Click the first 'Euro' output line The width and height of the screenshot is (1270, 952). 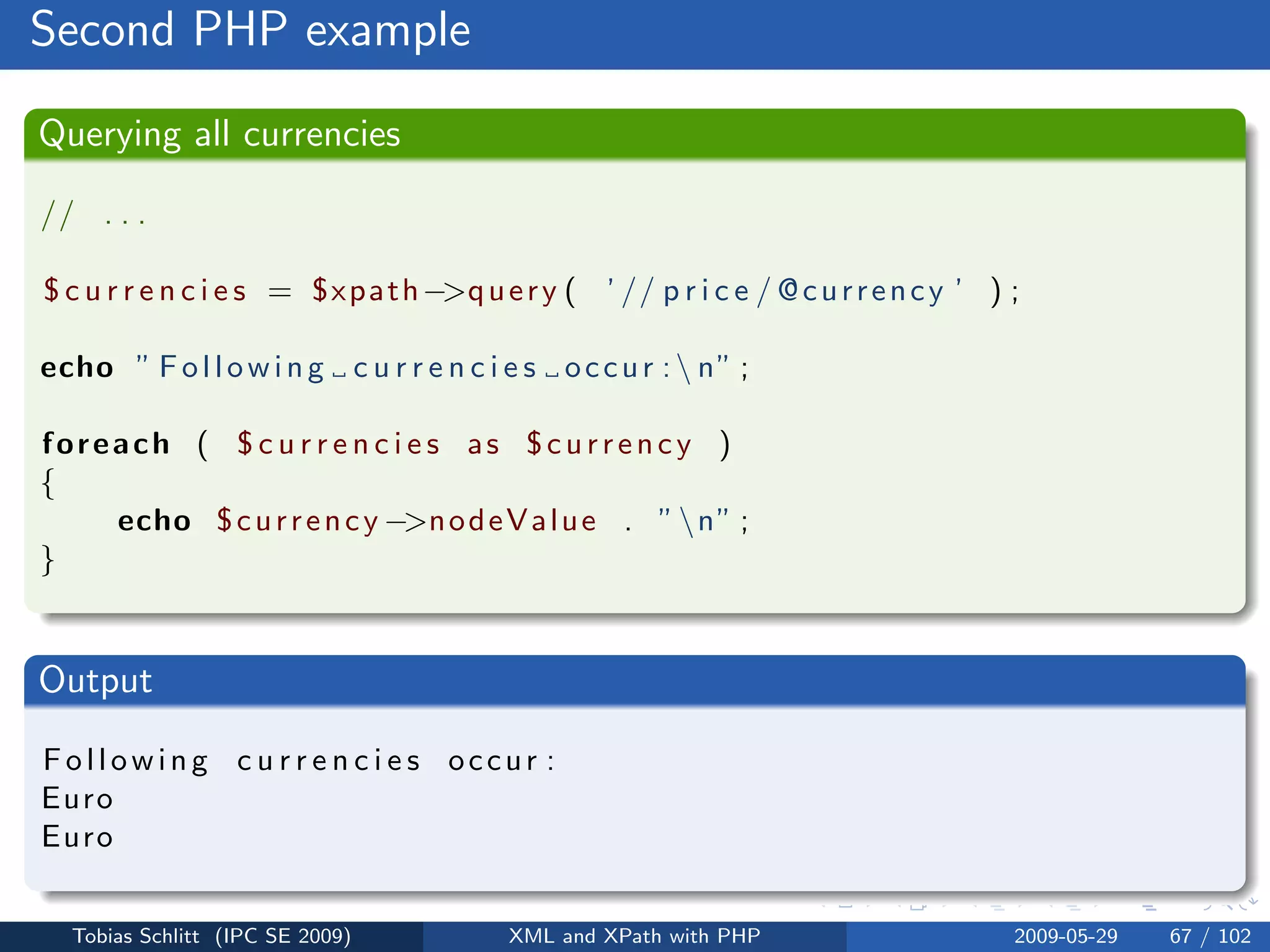pos(78,798)
